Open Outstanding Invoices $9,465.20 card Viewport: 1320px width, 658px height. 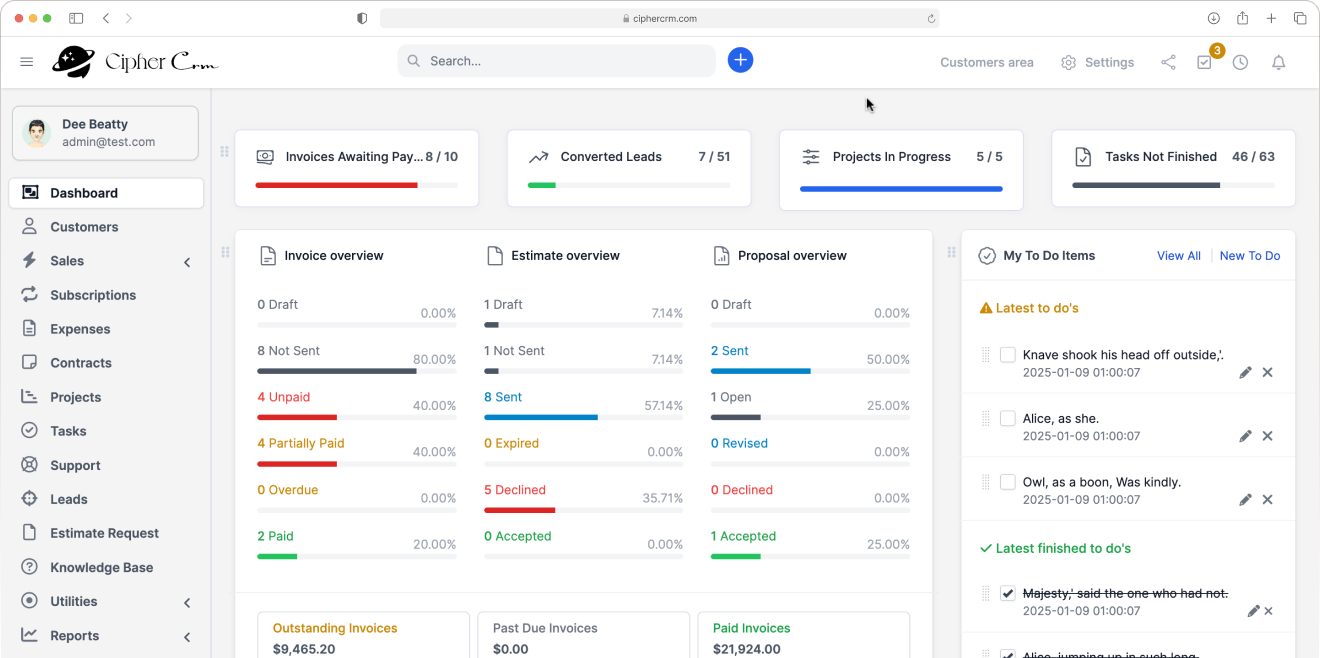tap(363, 636)
